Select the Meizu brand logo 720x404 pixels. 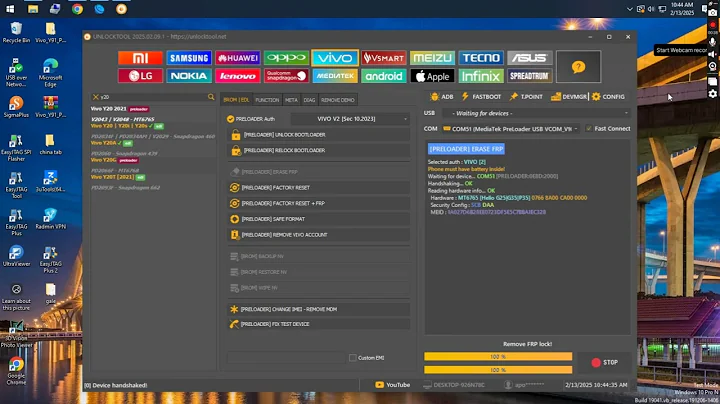432,58
